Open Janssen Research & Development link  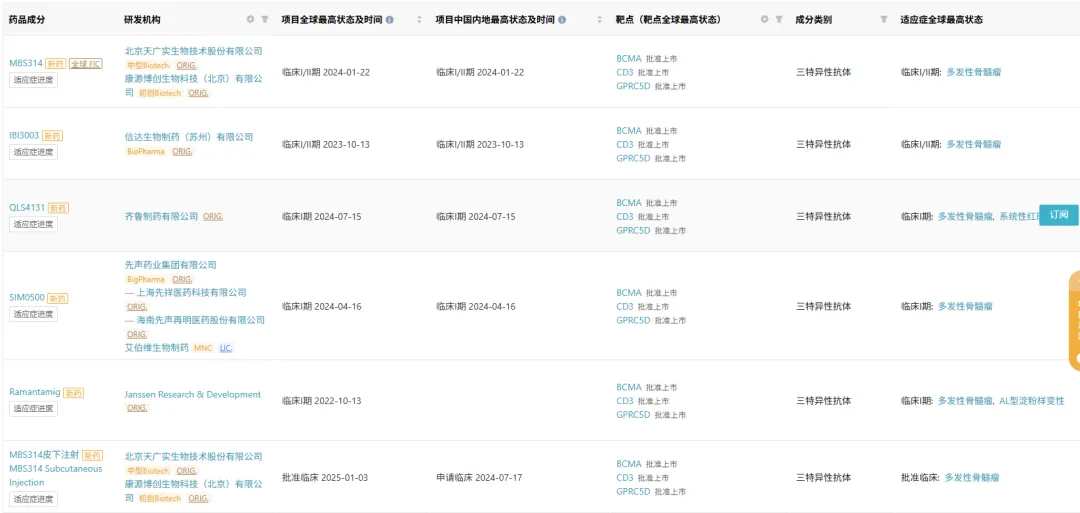(x=192, y=394)
